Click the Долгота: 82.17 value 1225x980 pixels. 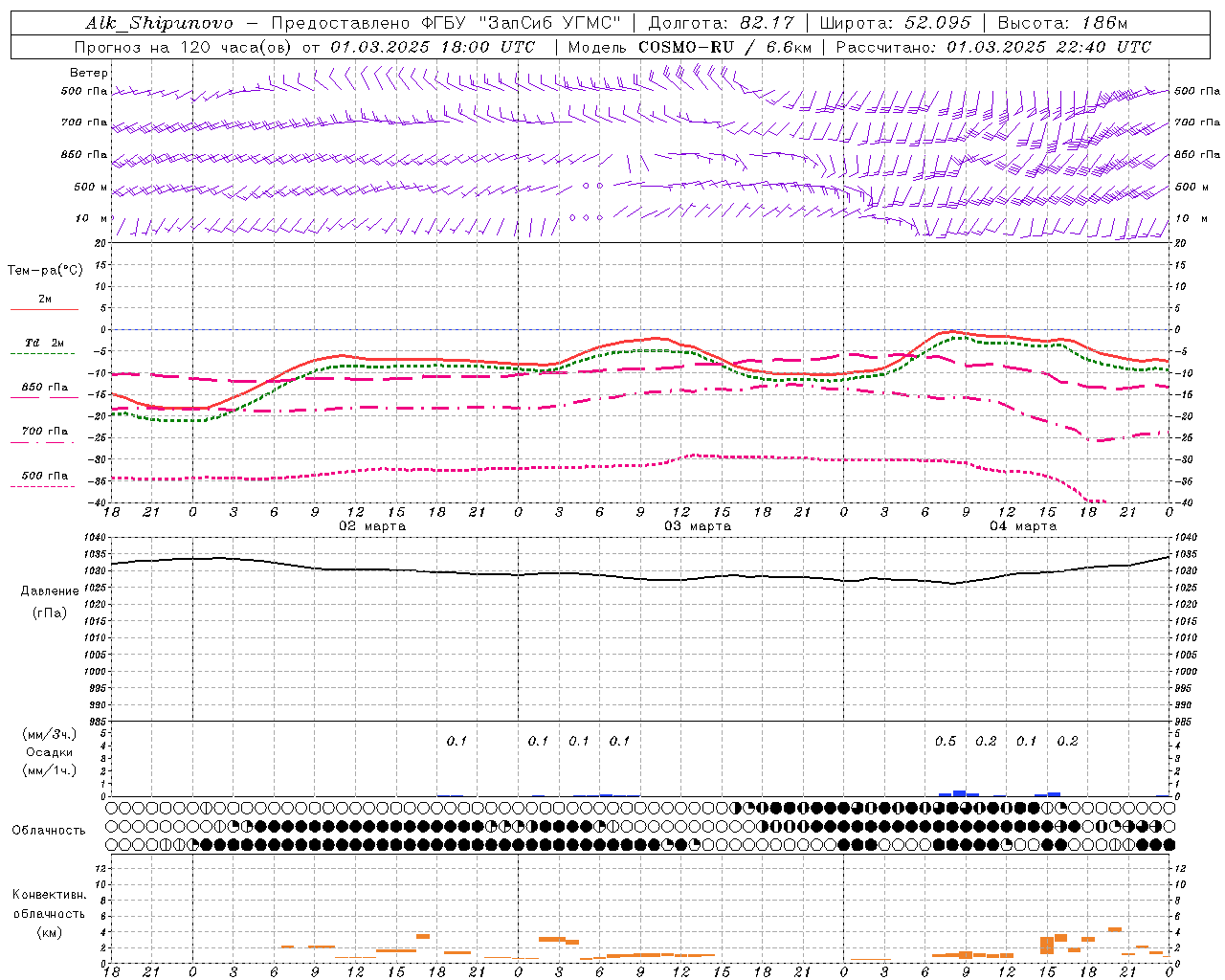coord(721,23)
